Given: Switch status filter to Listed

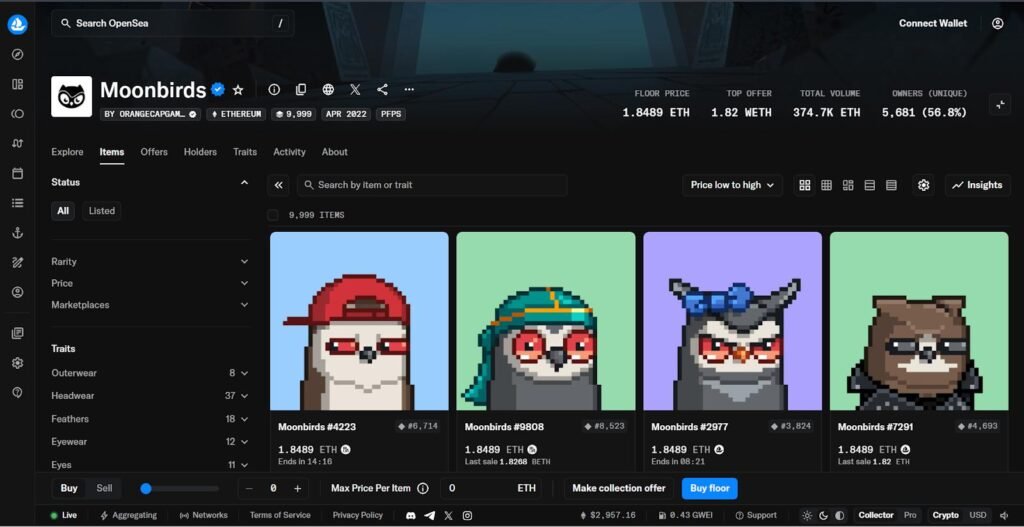Looking at the screenshot, I should tap(102, 211).
